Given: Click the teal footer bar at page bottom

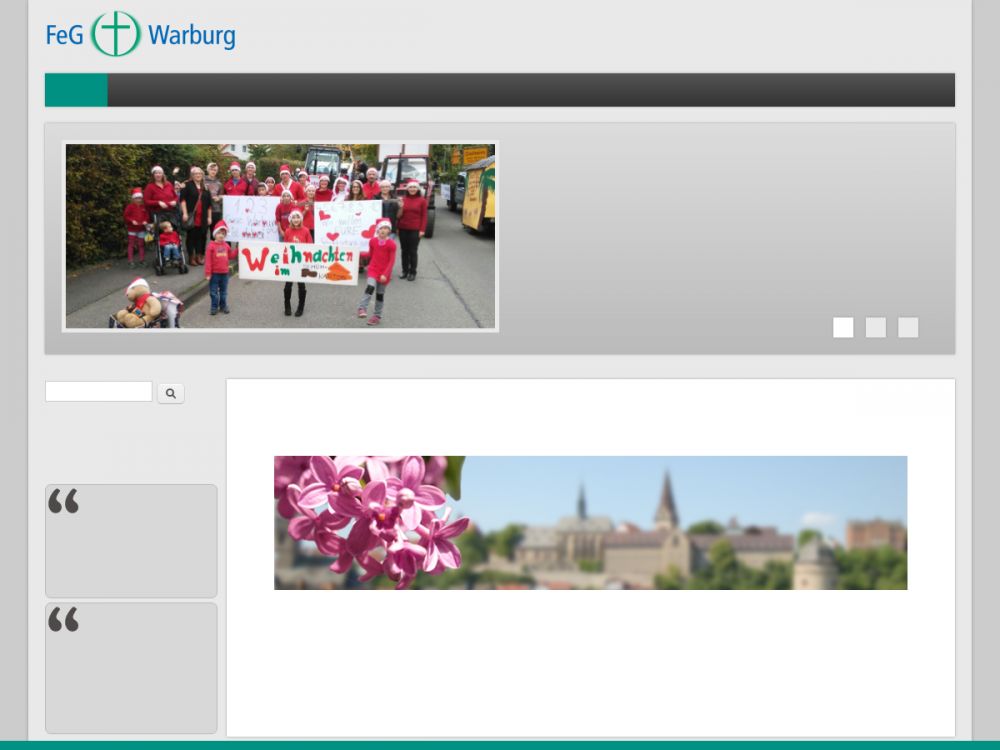Looking at the screenshot, I should pyautogui.click(x=500, y=745).
